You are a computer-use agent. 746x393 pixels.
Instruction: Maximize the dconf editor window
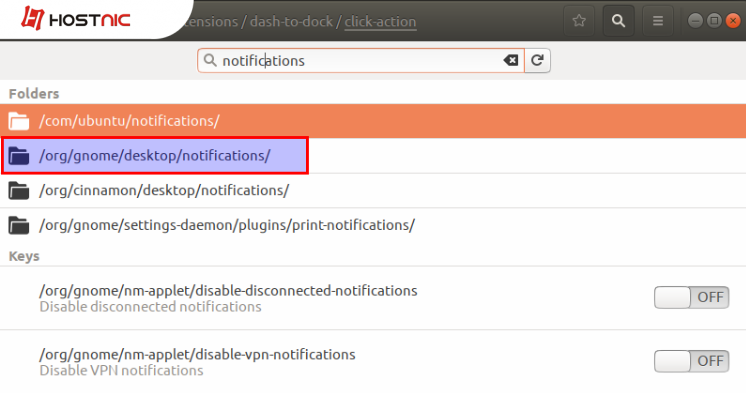click(x=714, y=21)
